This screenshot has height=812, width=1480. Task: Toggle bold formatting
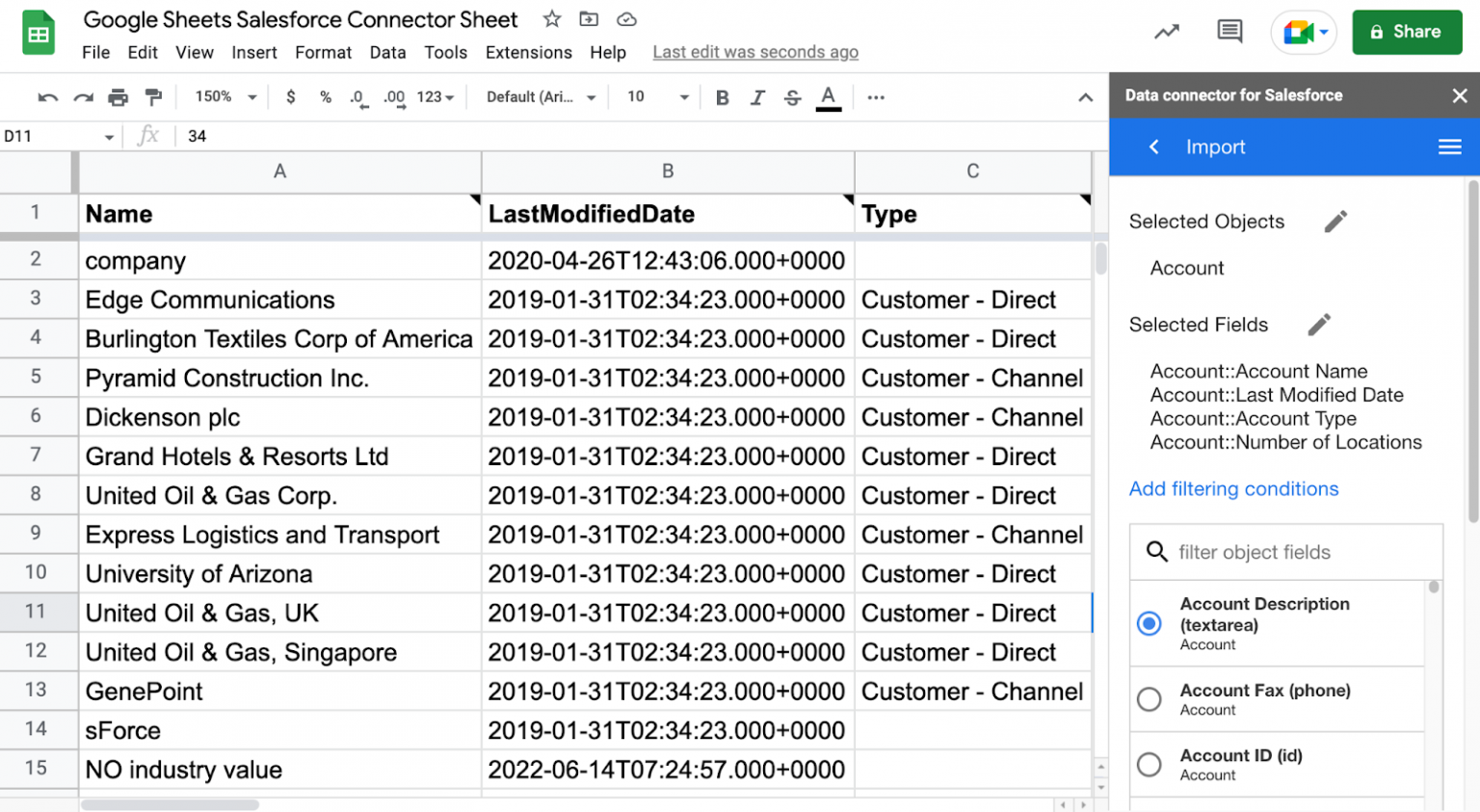click(722, 97)
